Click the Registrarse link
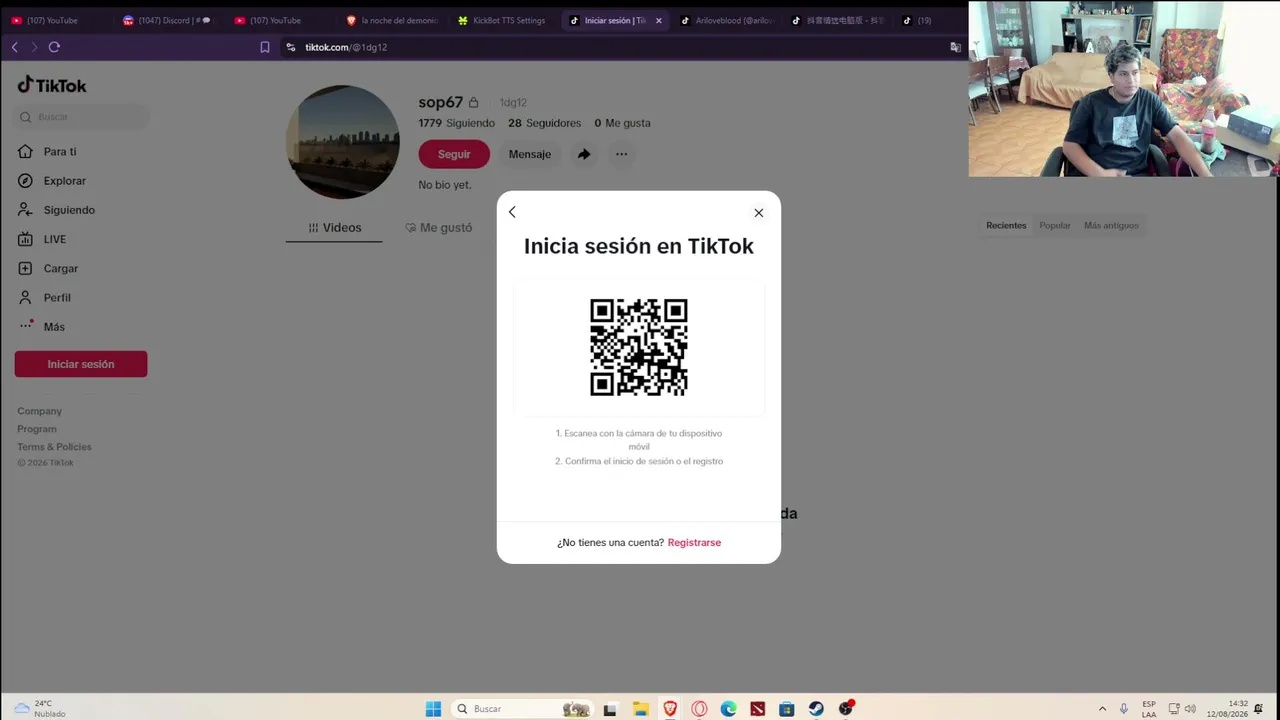The width and height of the screenshot is (1280, 720). [694, 542]
